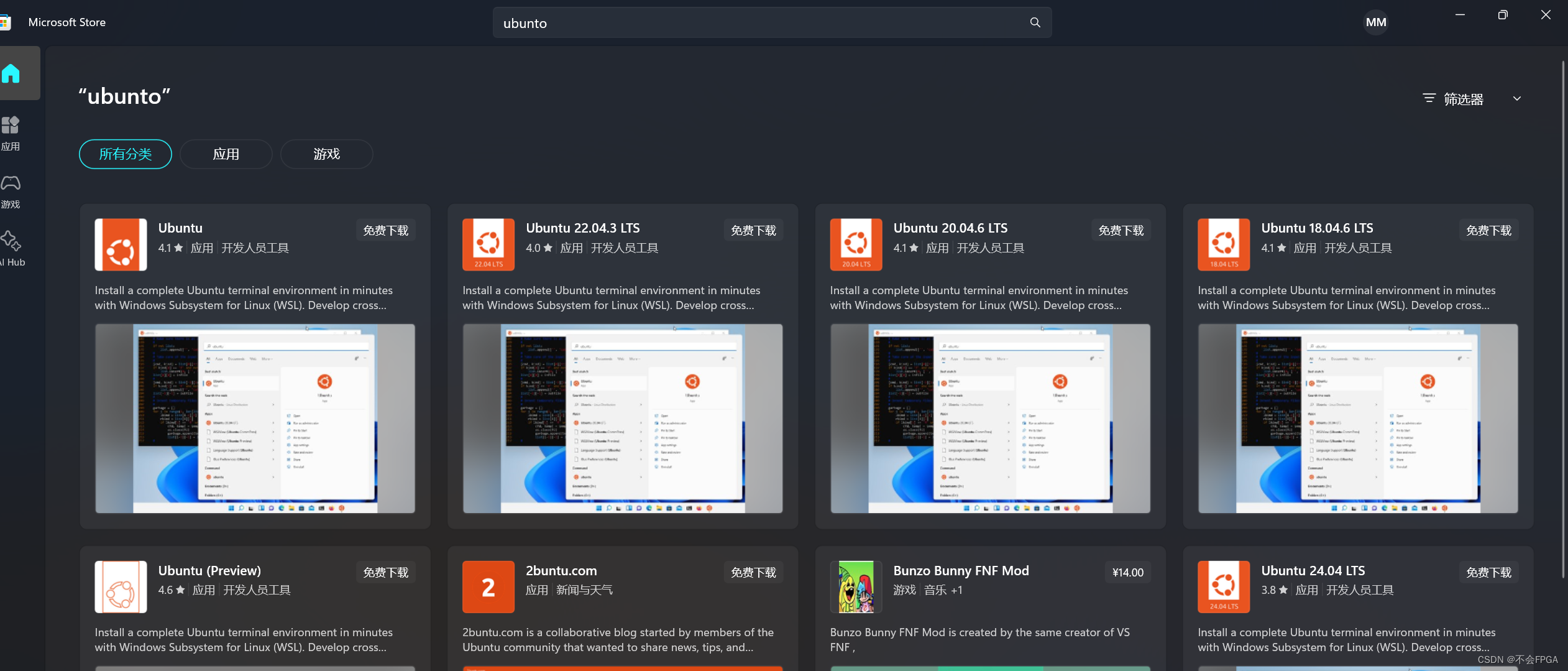Open the 2buntu.com app icon
The image size is (1568, 671).
488,587
